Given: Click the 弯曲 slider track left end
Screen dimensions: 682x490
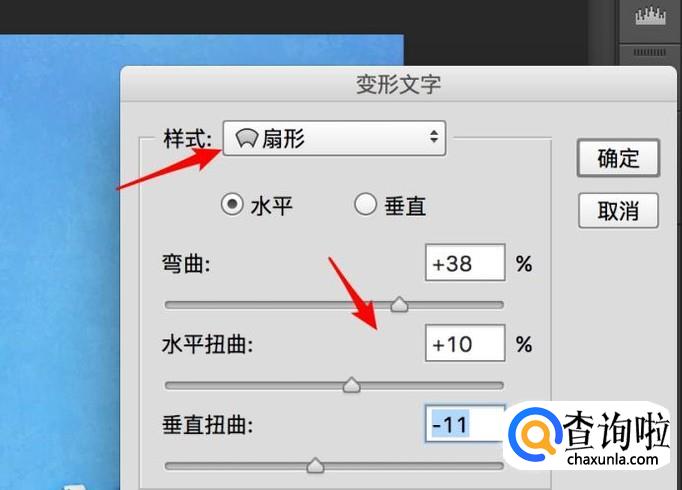Looking at the screenshot, I should coord(170,305).
